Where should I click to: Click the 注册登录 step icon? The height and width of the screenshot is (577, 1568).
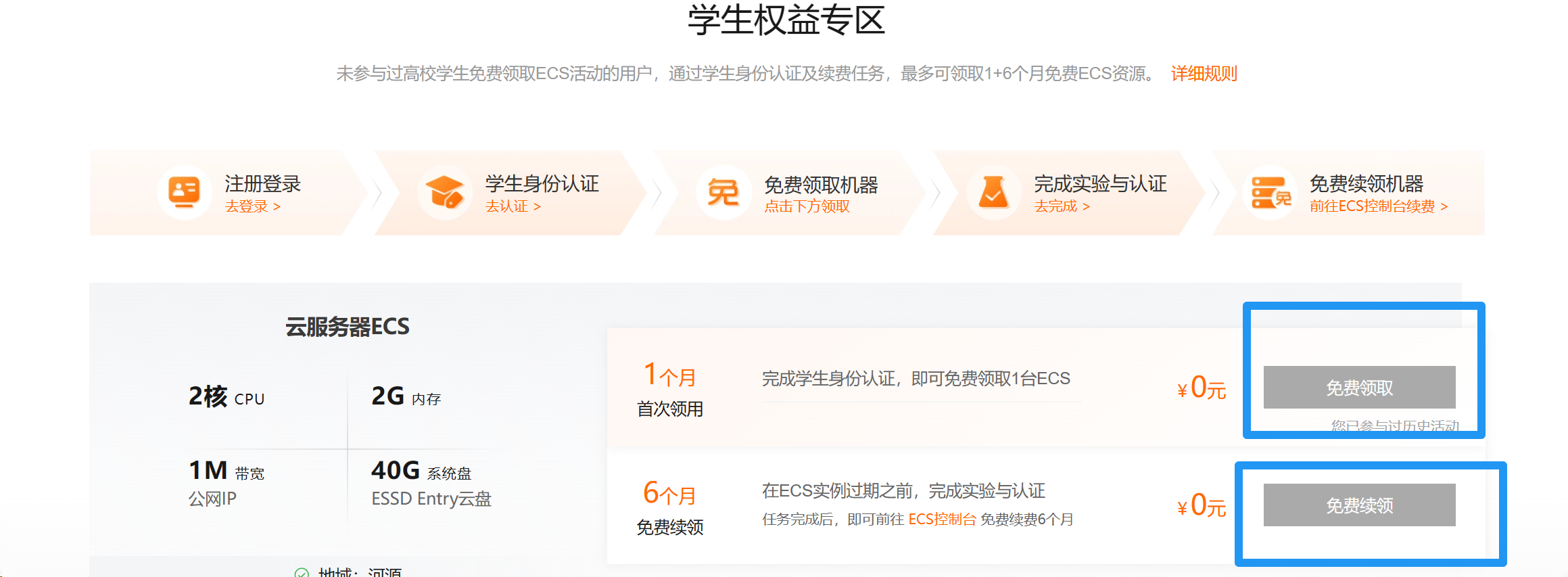point(185,193)
